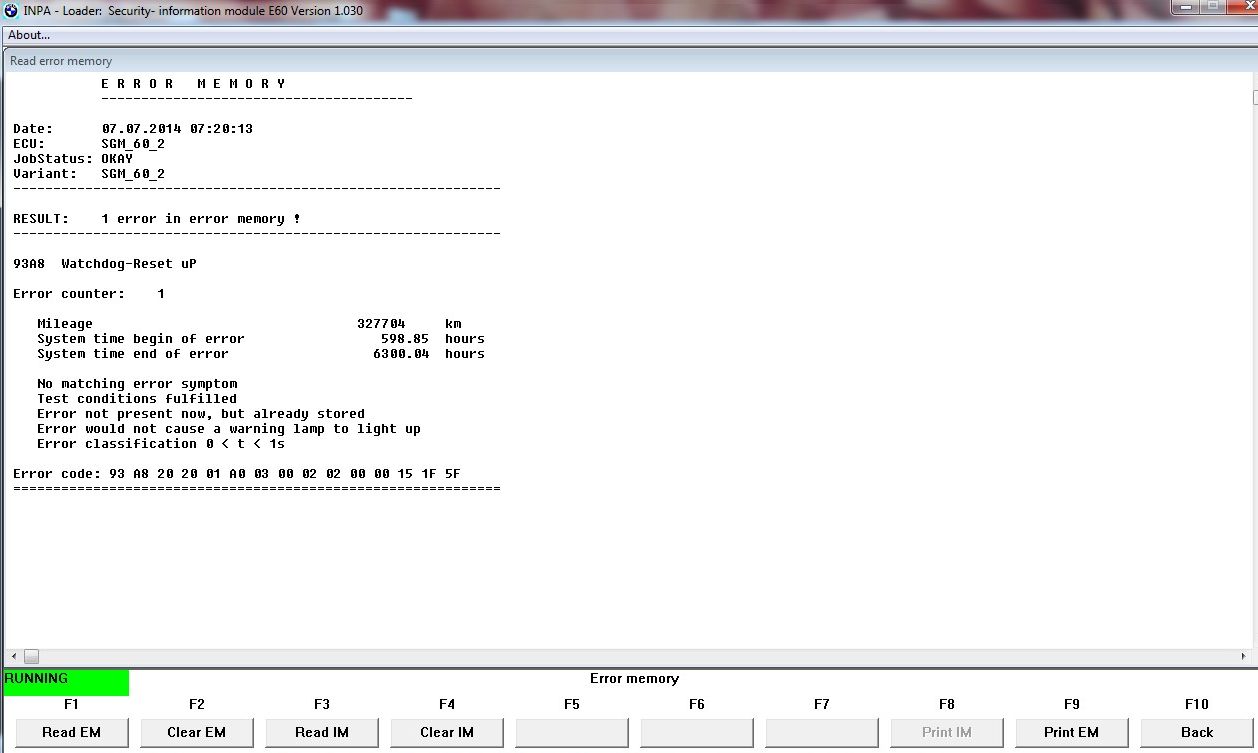Click the '93A8 Watchdog-Reset uP' error line

coord(105,264)
